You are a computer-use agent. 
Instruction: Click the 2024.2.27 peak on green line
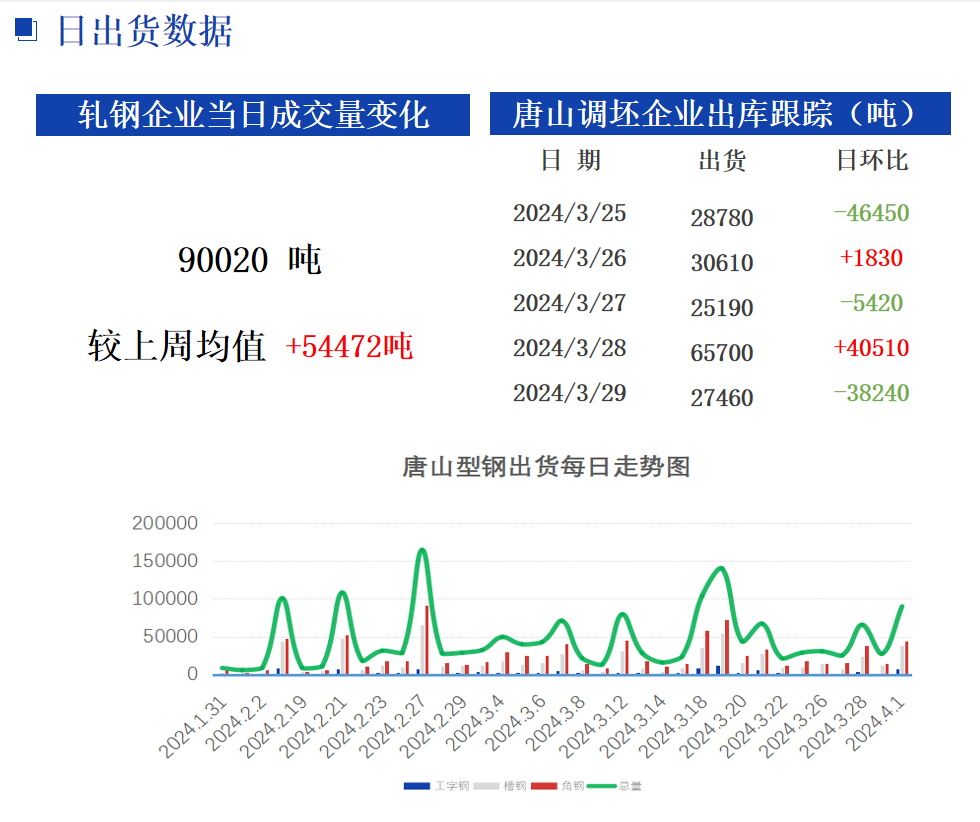(x=422, y=550)
